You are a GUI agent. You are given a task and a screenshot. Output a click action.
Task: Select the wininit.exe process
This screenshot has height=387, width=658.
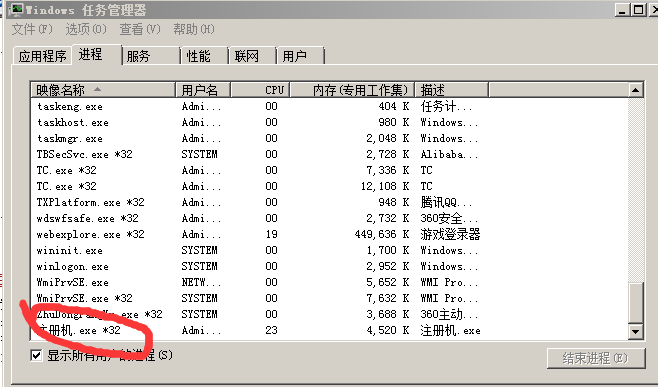[329, 250]
